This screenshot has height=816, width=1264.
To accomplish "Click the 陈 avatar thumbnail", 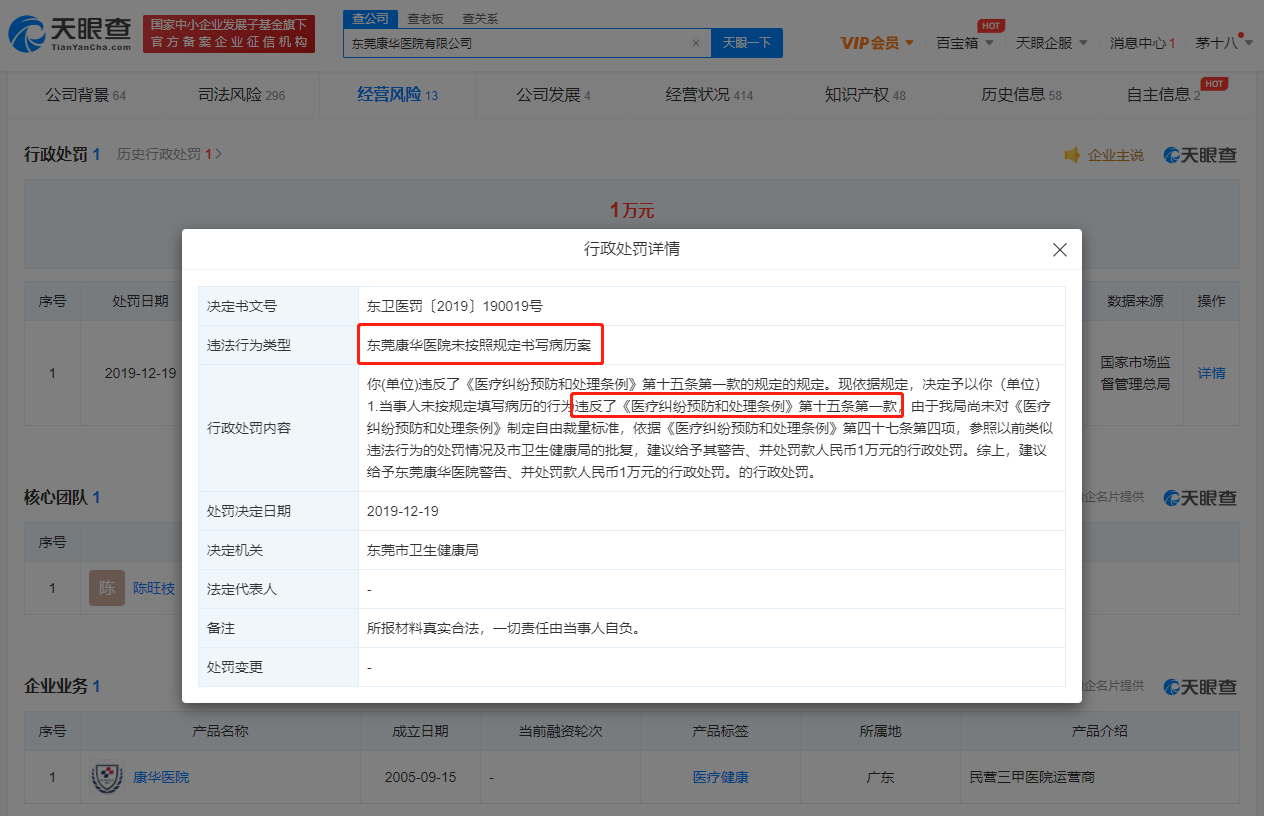I will [107, 588].
